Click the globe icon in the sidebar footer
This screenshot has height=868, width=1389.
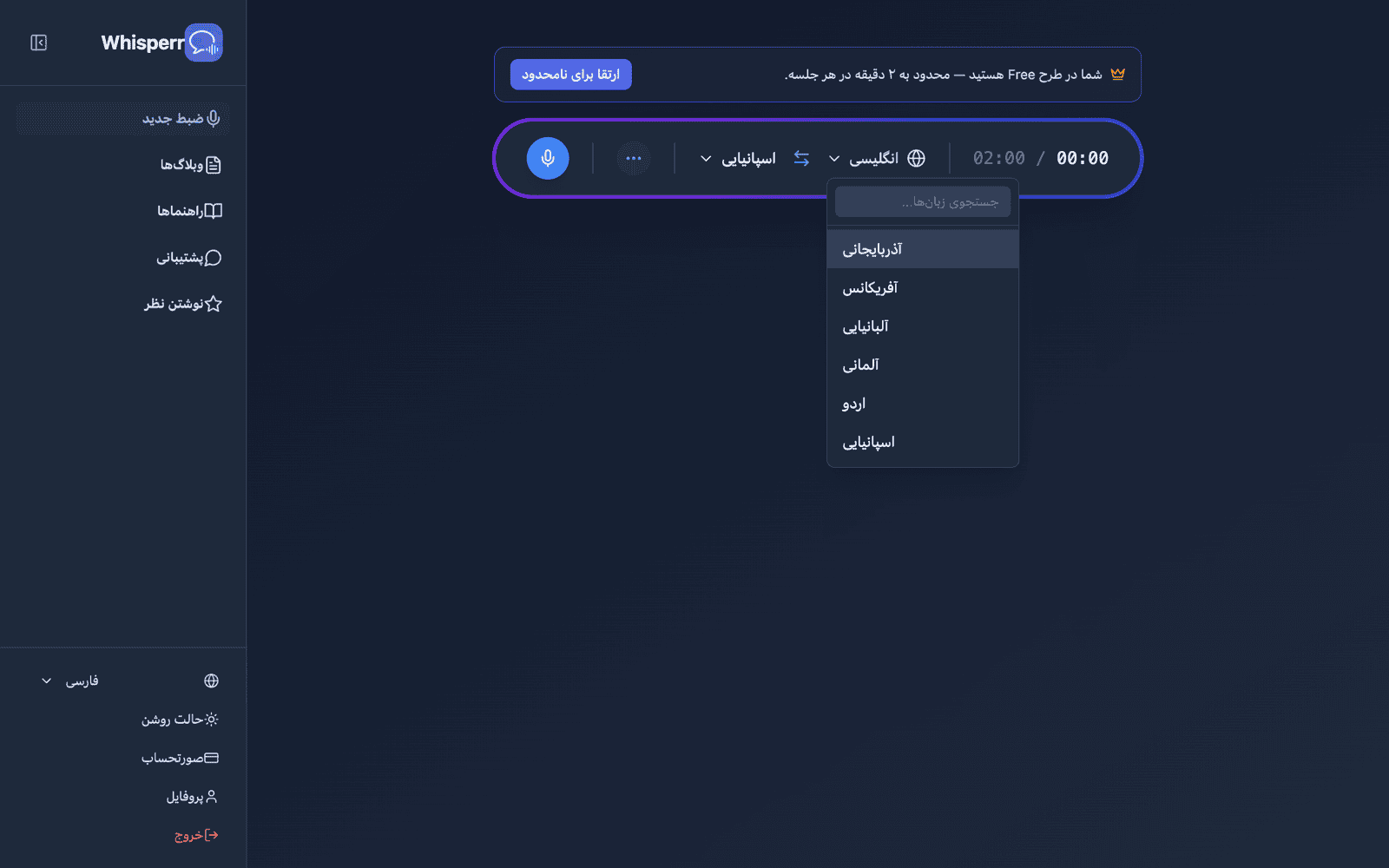pyautogui.click(x=211, y=681)
